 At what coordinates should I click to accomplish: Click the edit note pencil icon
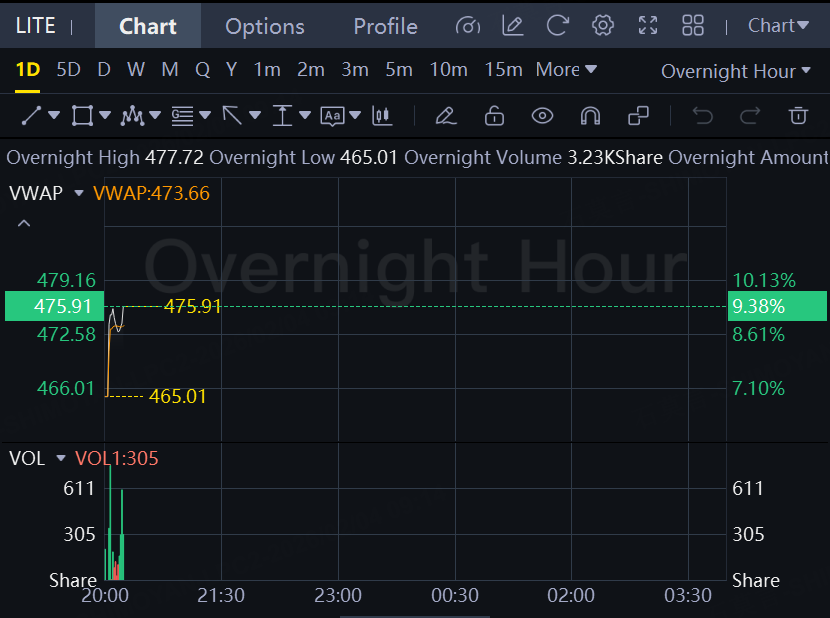click(512, 25)
